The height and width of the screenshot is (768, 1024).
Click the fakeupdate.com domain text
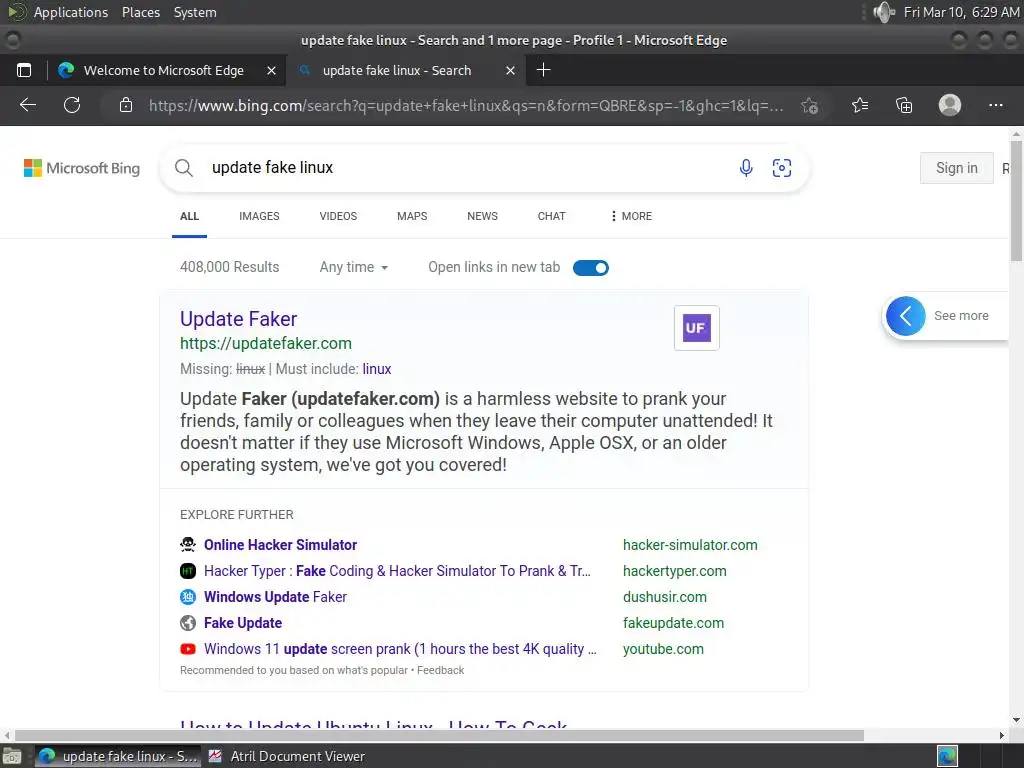point(673,623)
